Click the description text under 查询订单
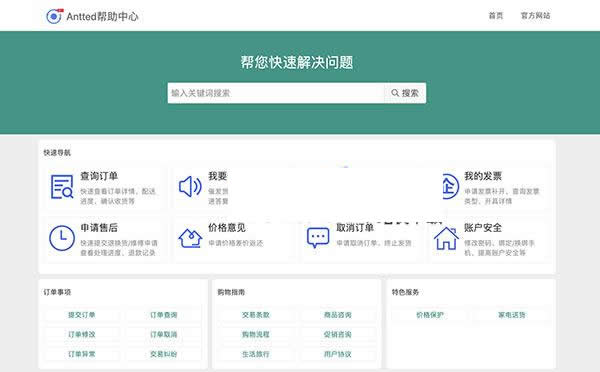 (x=118, y=196)
